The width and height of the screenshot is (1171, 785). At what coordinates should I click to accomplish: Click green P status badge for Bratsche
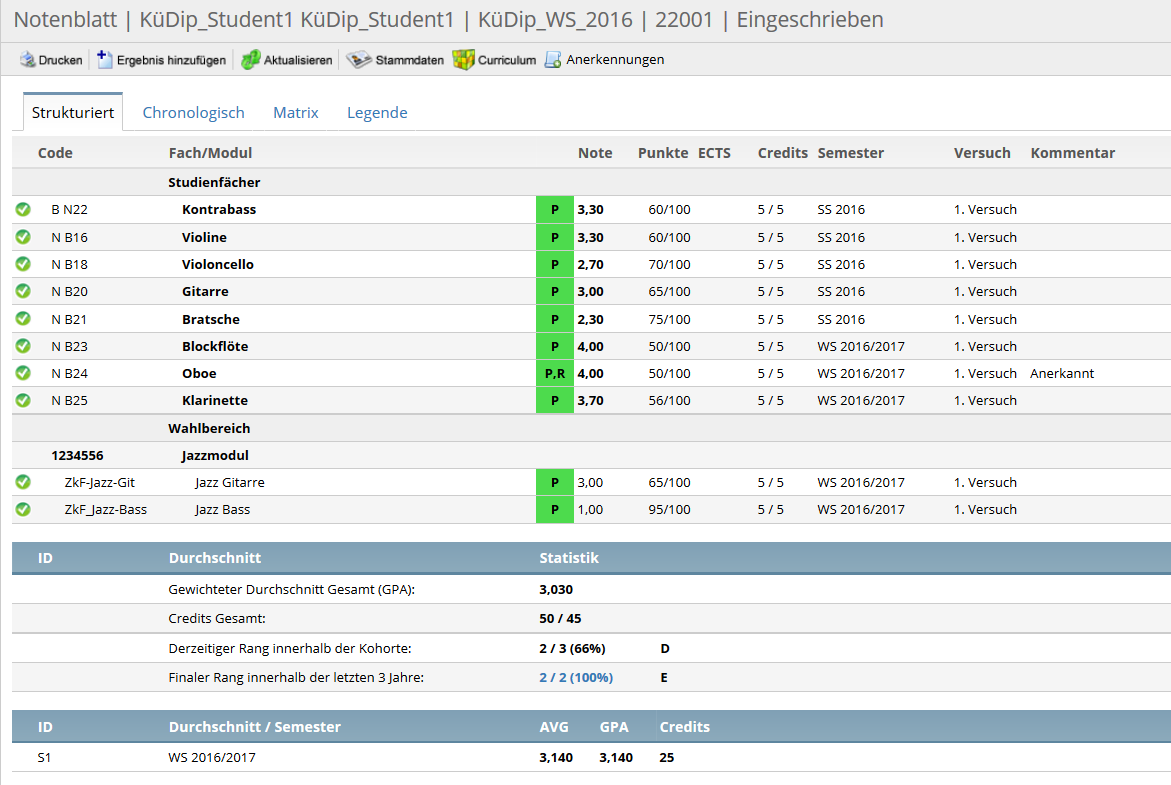[x=555, y=319]
